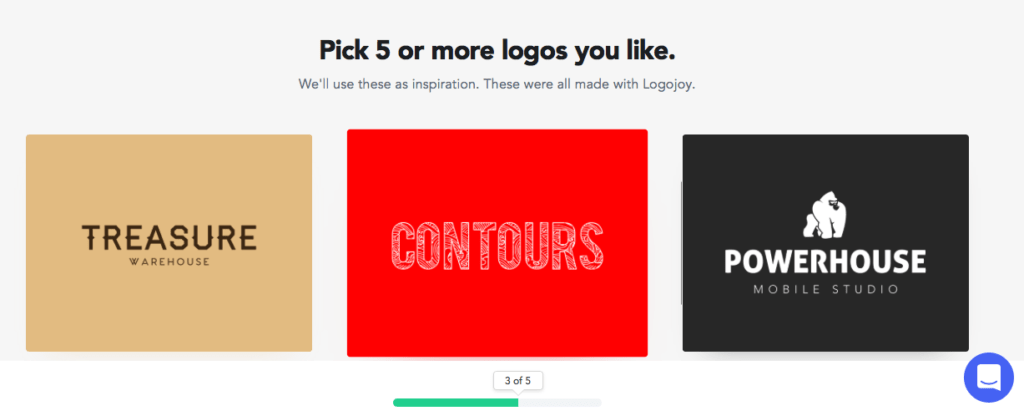Choose the Powerhouse Mobile Studio logo card
Image resolution: width=1024 pixels, height=416 pixels.
point(825,243)
